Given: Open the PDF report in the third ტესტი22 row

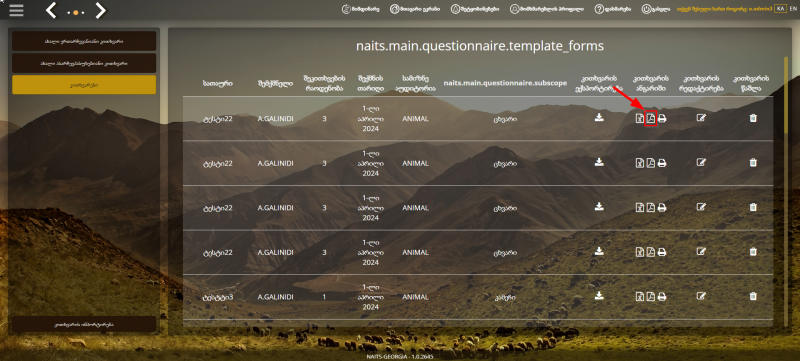Looking at the screenshot, I should tap(651, 208).
